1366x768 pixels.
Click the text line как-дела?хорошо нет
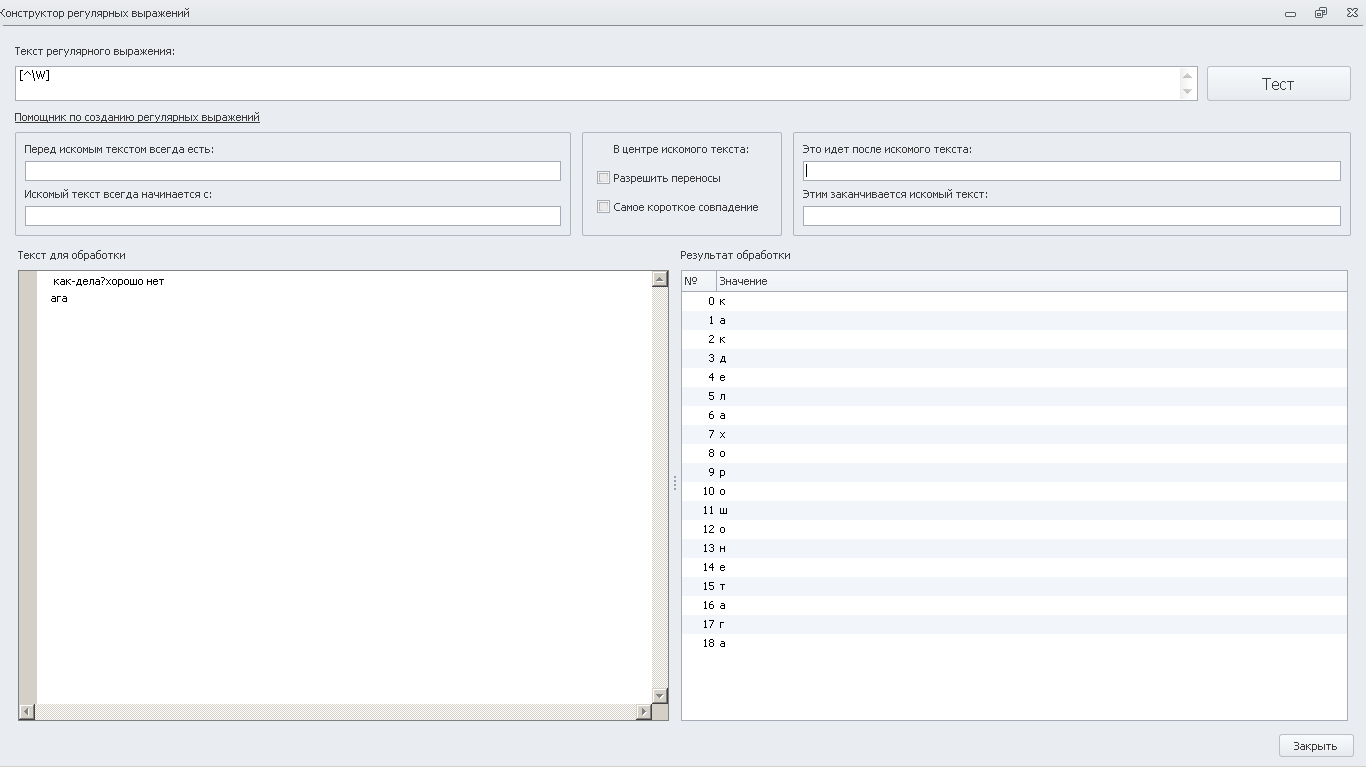click(108, 281)
